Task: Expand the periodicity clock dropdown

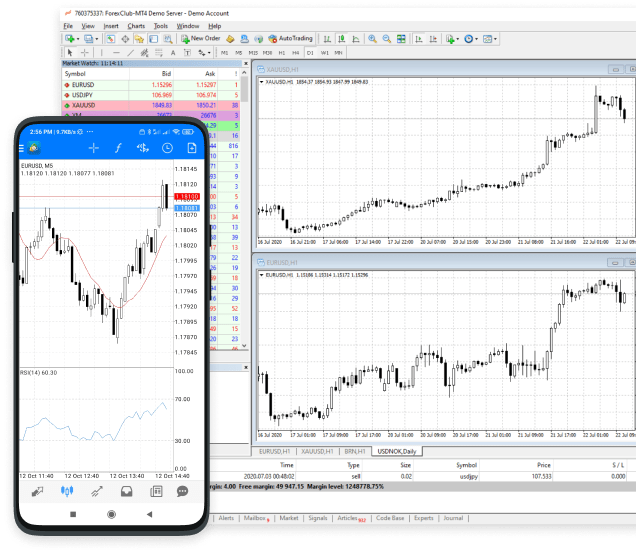Action: click(x=476, y=38)
